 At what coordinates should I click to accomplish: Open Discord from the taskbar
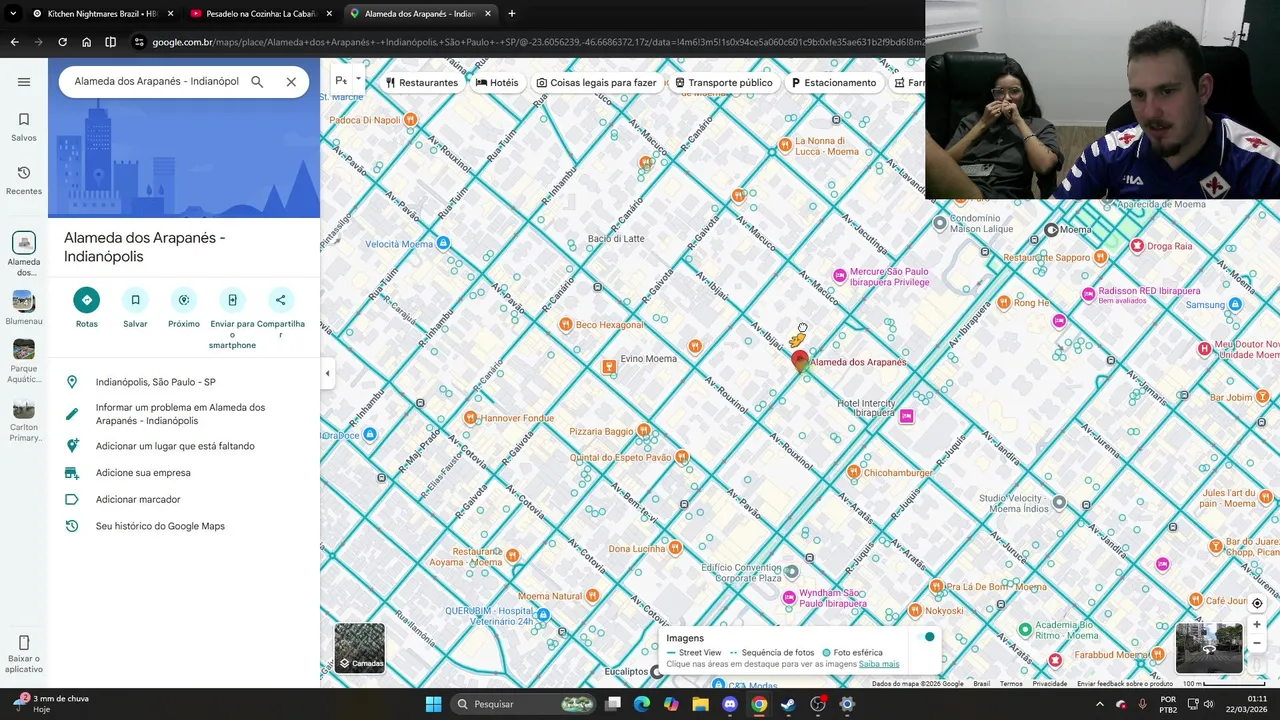730,704
